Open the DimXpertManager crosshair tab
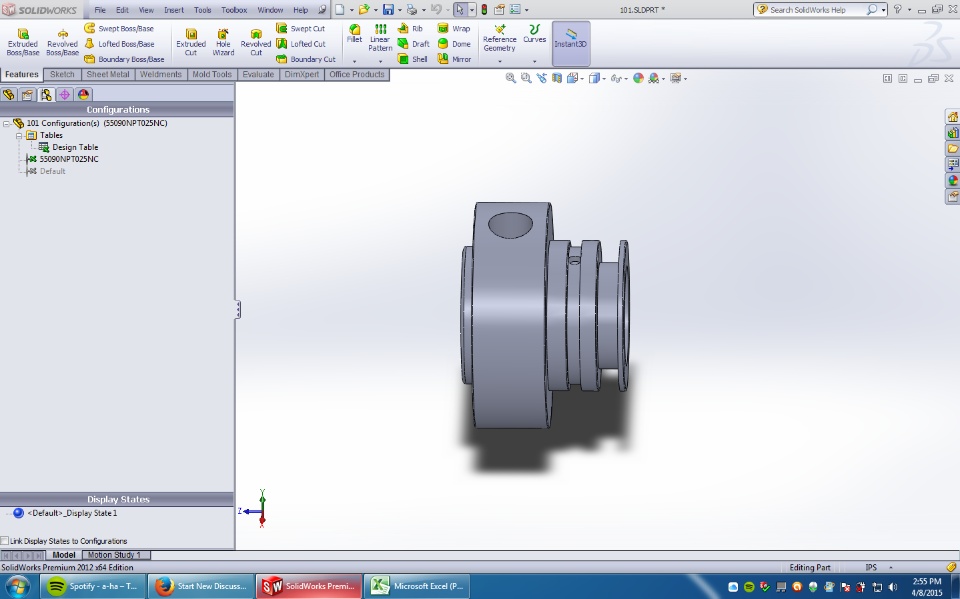The image size is (960, 599). pos(64,95)
